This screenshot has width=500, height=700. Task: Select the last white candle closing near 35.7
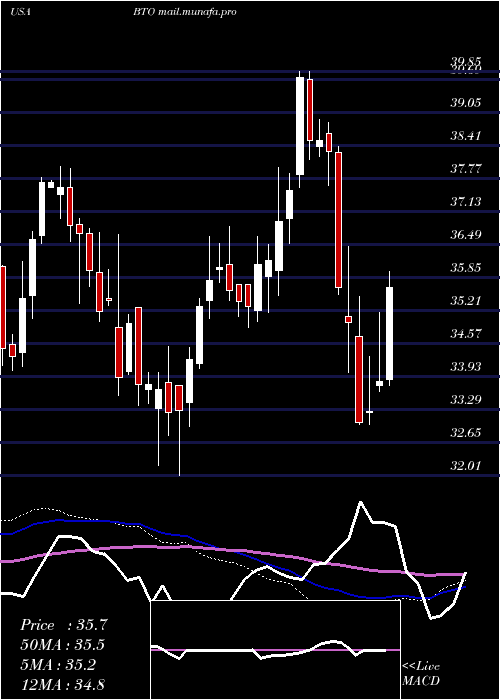(389, 333)
